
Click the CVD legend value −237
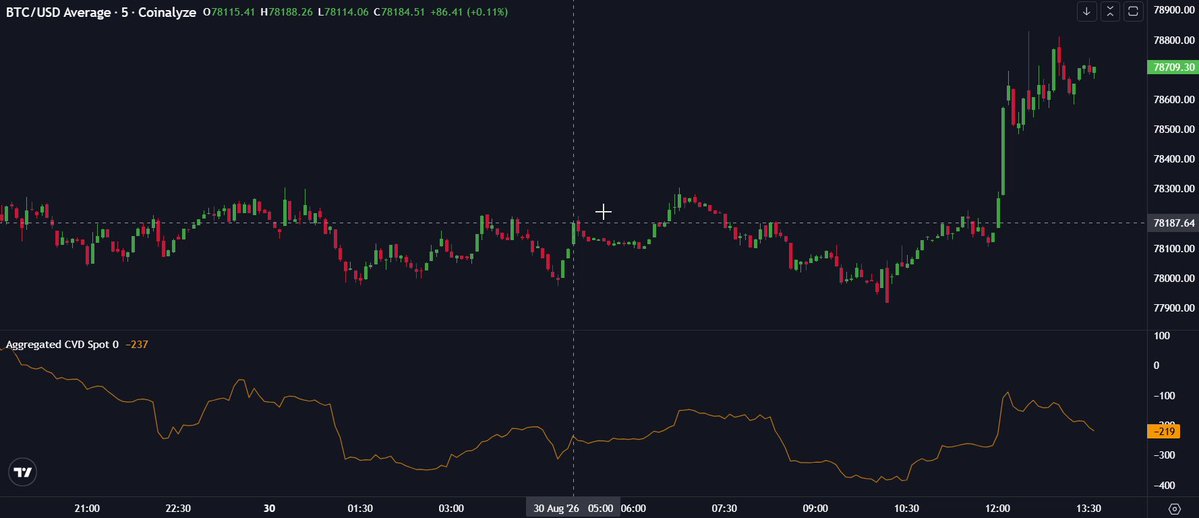click(136, 344)
